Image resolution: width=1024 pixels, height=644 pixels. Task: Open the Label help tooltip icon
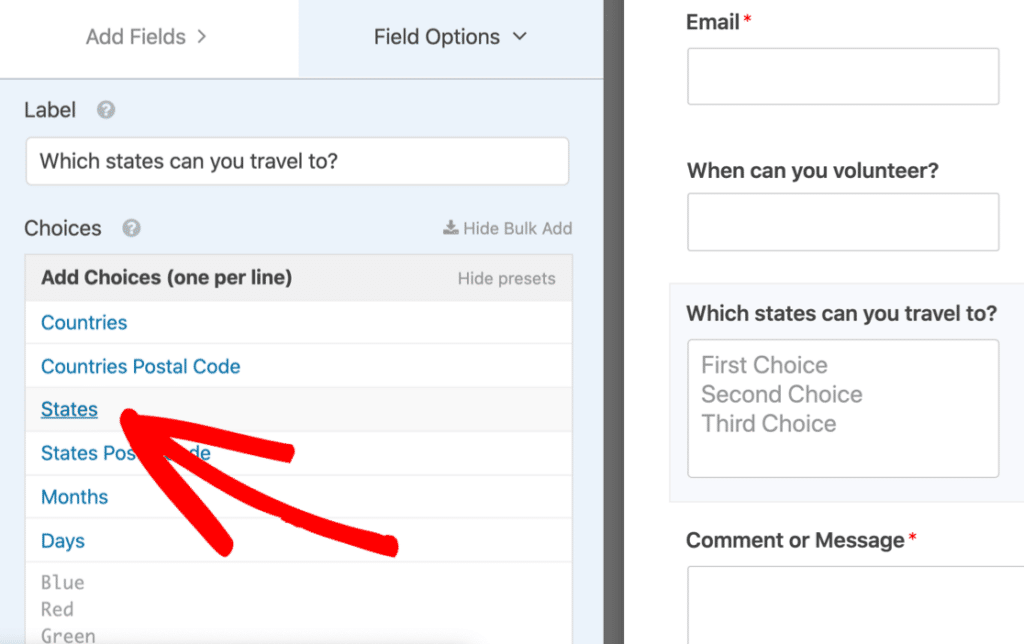106,110
